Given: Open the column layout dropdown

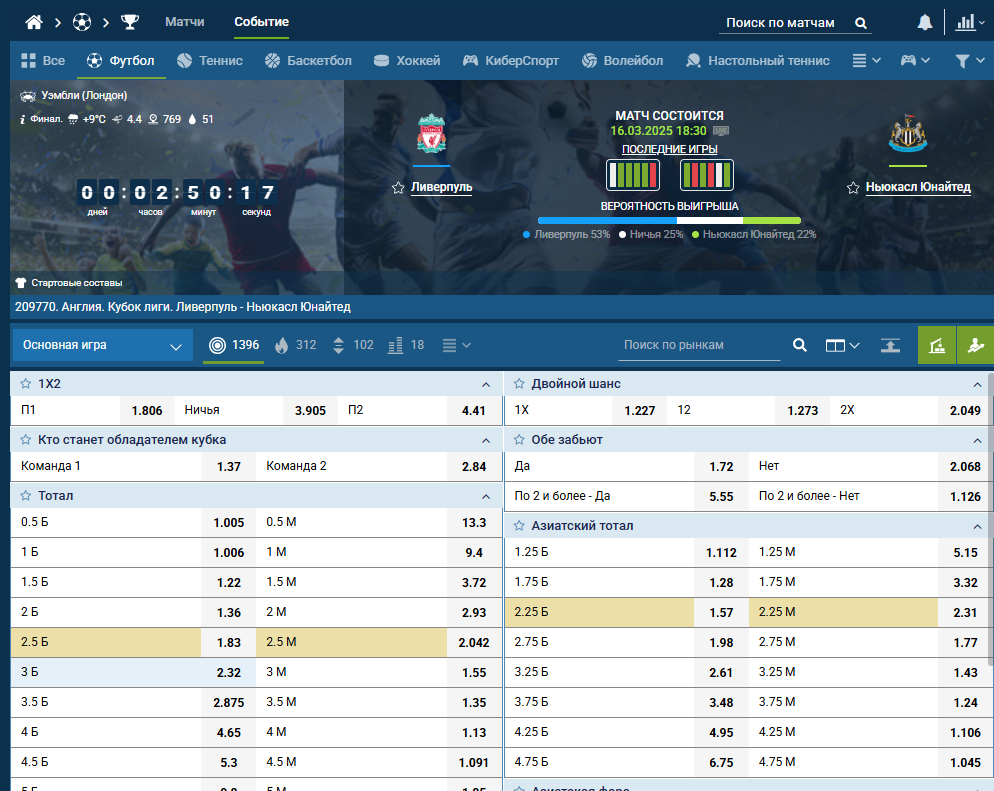Looking at the screenshot, I should pyautogui.click(x=842, y=345).
